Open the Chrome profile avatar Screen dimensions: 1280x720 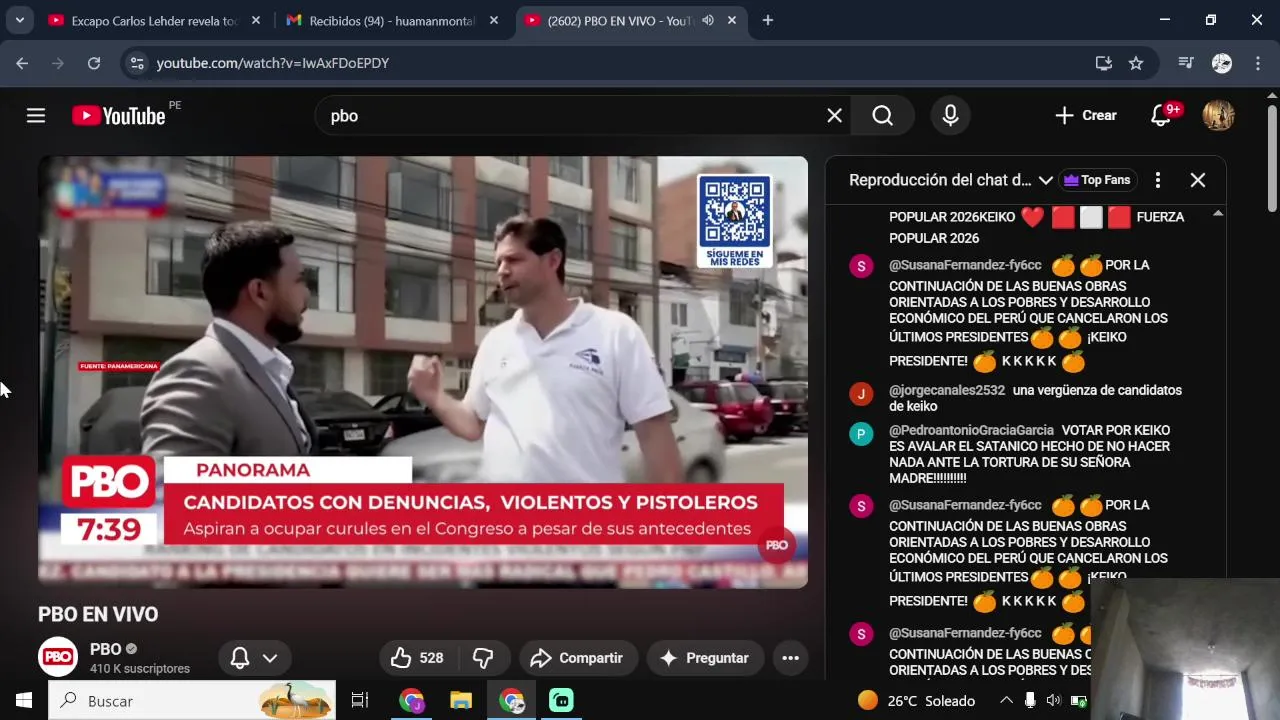pos(1222,63)
